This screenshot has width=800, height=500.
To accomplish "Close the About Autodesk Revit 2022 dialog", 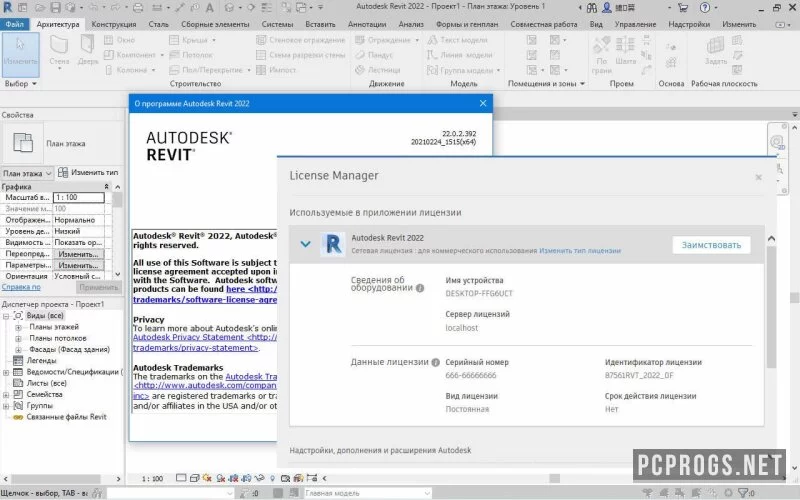I will [x=483, y=103].
